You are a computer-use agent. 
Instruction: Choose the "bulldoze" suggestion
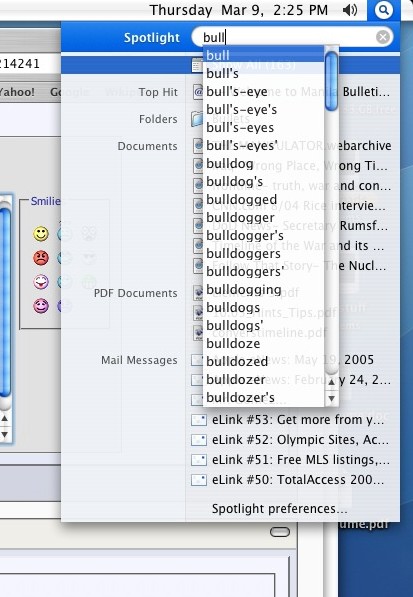(x=263, y=344)
